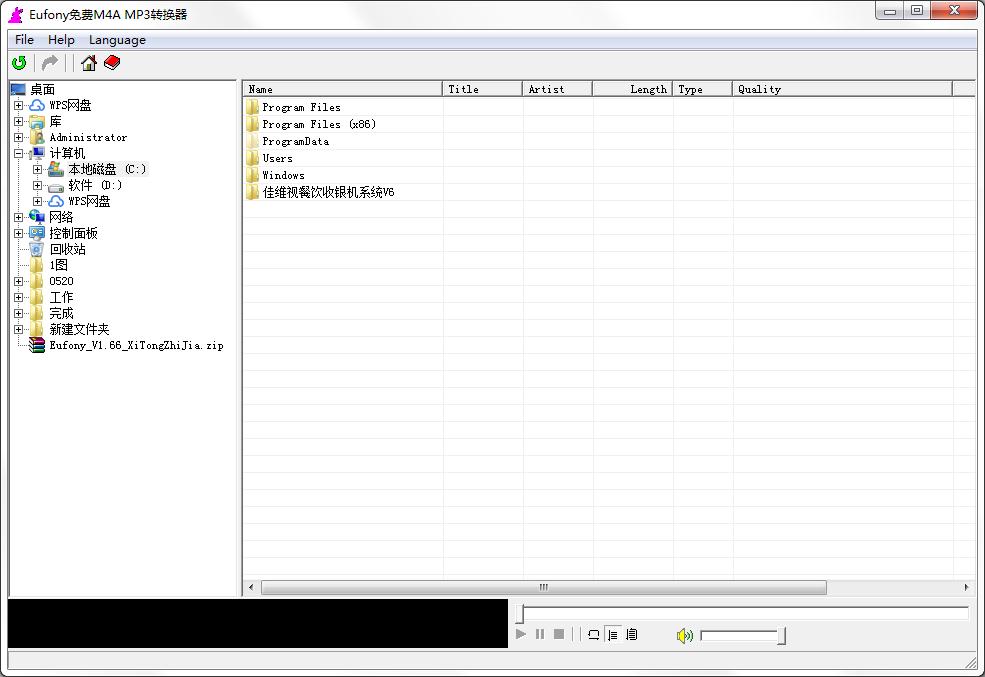Screen dimensions: 985x677
Task: Sort list by Length column header
Action: click(632, 89)
